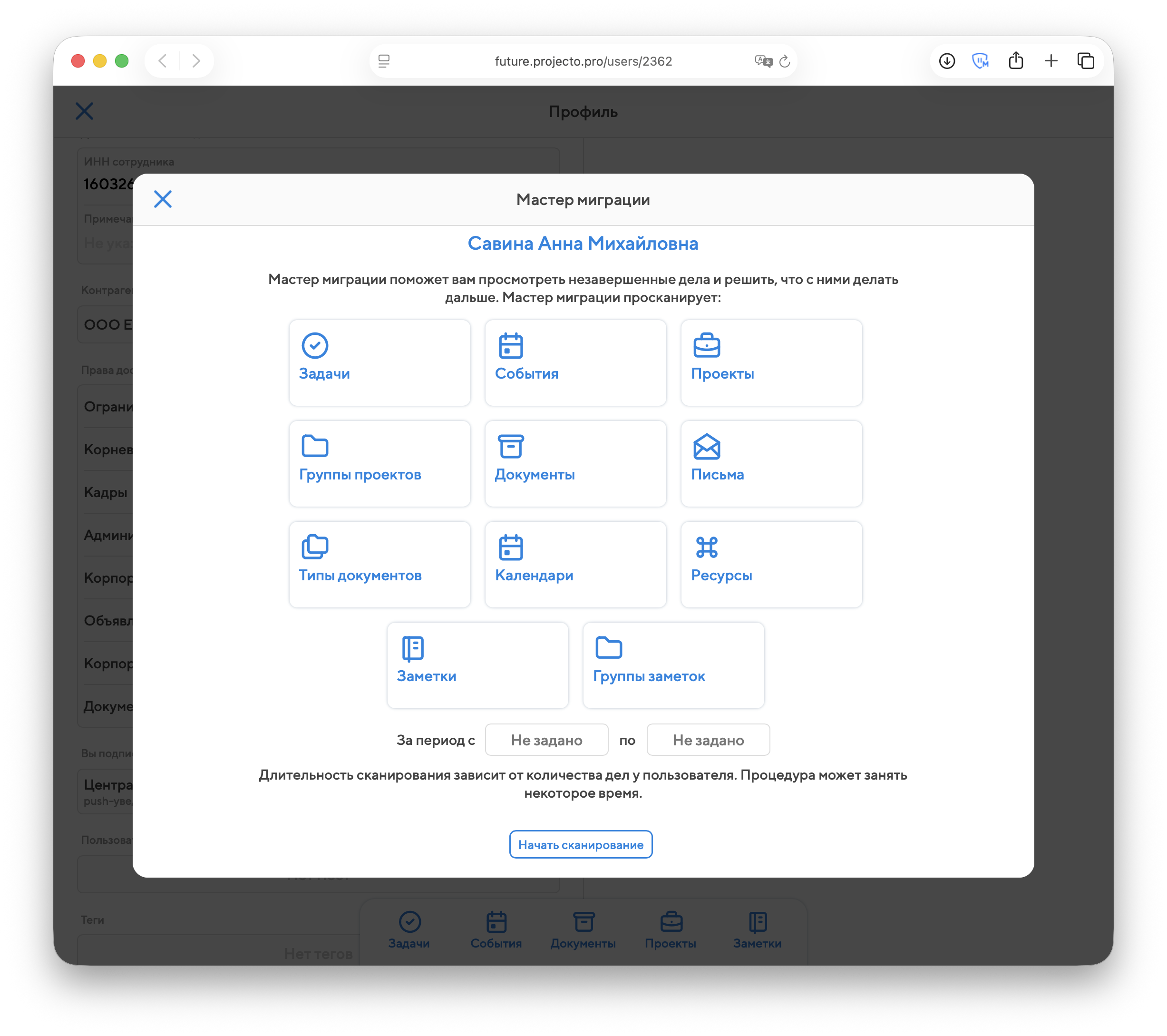Open the period end date field
Viewport: 1167px width, 1036px height.
pyautogui.click(x=708, y=740)
